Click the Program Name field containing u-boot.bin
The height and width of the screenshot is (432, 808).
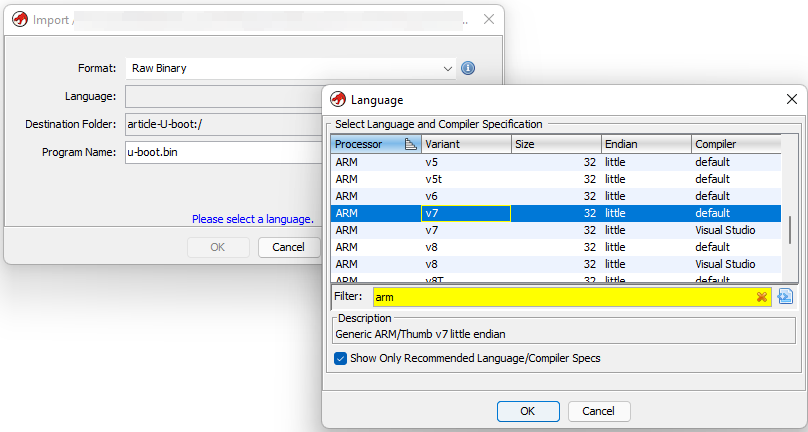pyautogui.click(x=223, y=152)
